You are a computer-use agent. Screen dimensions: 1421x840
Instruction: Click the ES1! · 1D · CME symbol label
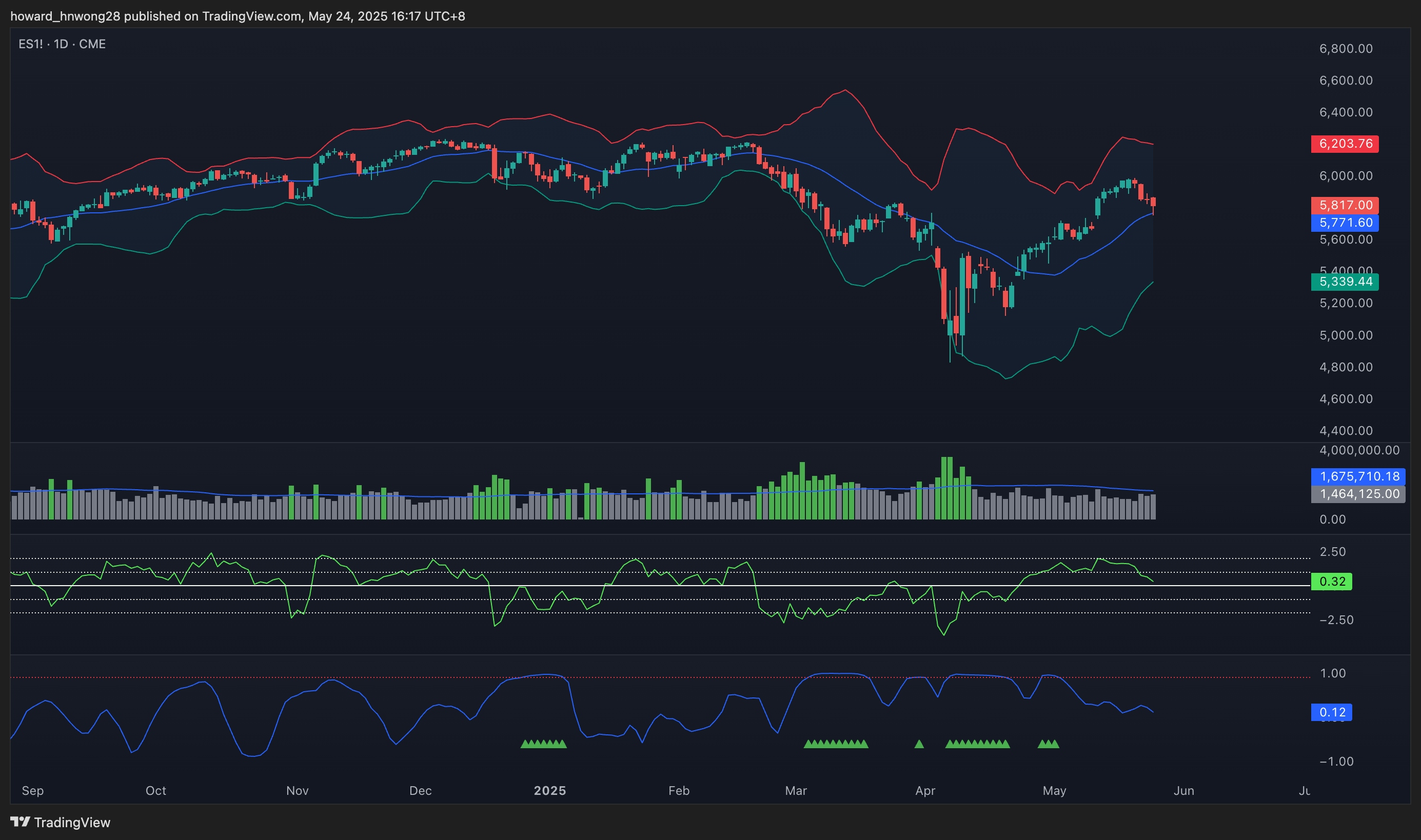tap(62, 44)
